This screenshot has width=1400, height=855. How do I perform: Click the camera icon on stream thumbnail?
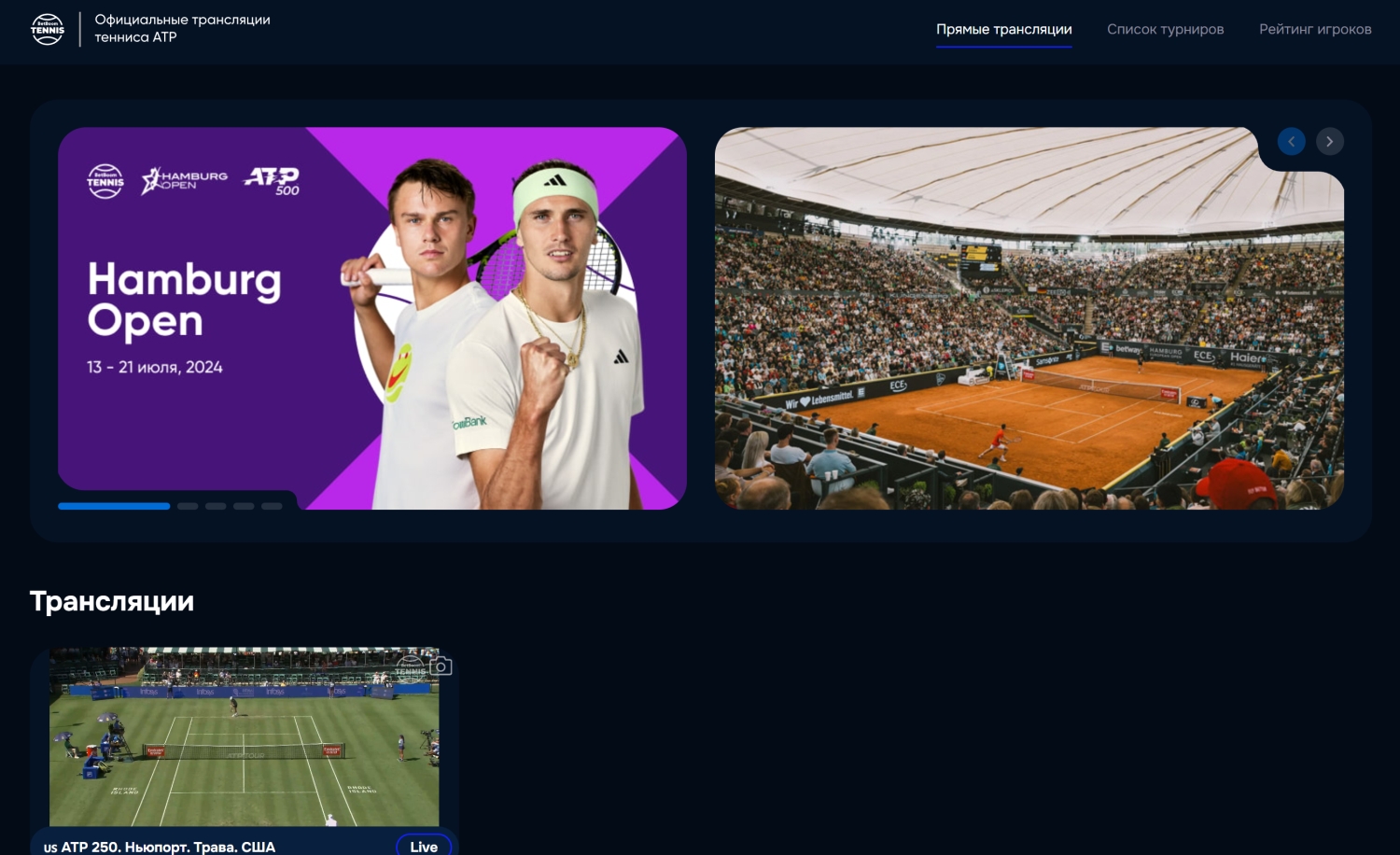point(441,666)
